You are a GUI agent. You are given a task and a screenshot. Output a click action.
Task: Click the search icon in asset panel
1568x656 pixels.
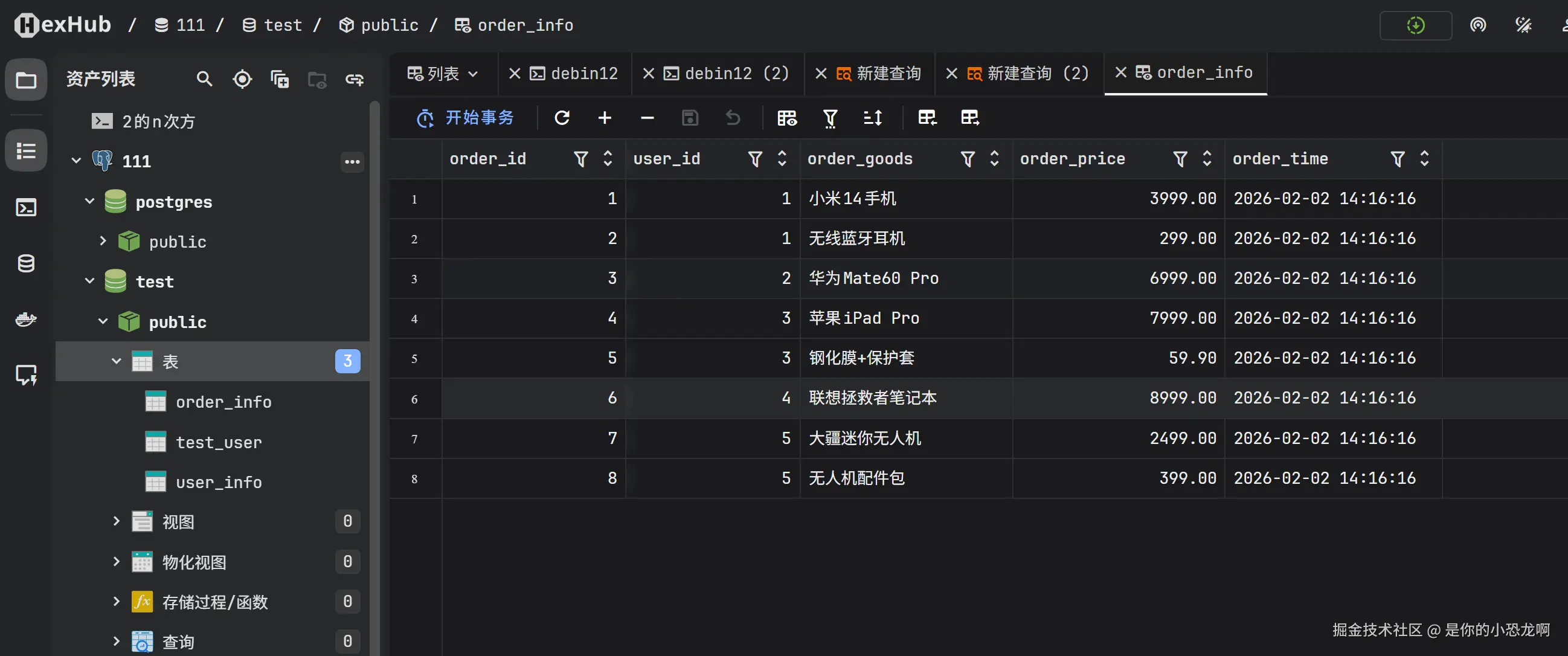205,79
